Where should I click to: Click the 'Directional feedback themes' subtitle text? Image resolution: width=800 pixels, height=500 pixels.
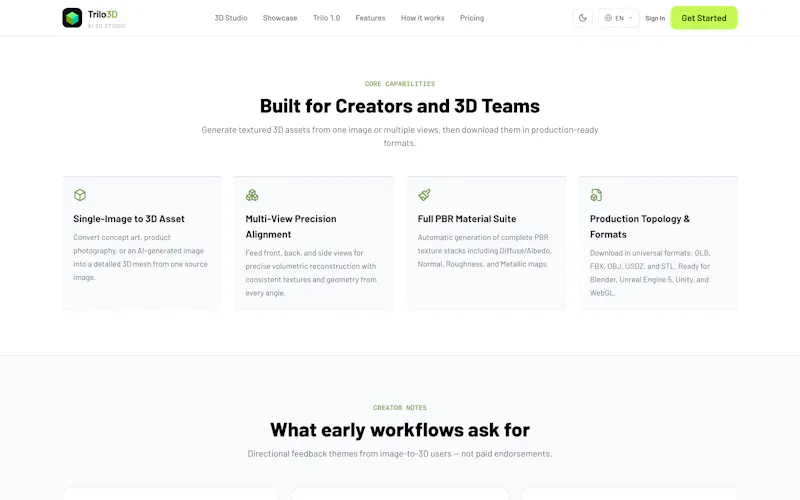[x=400, y=454]
